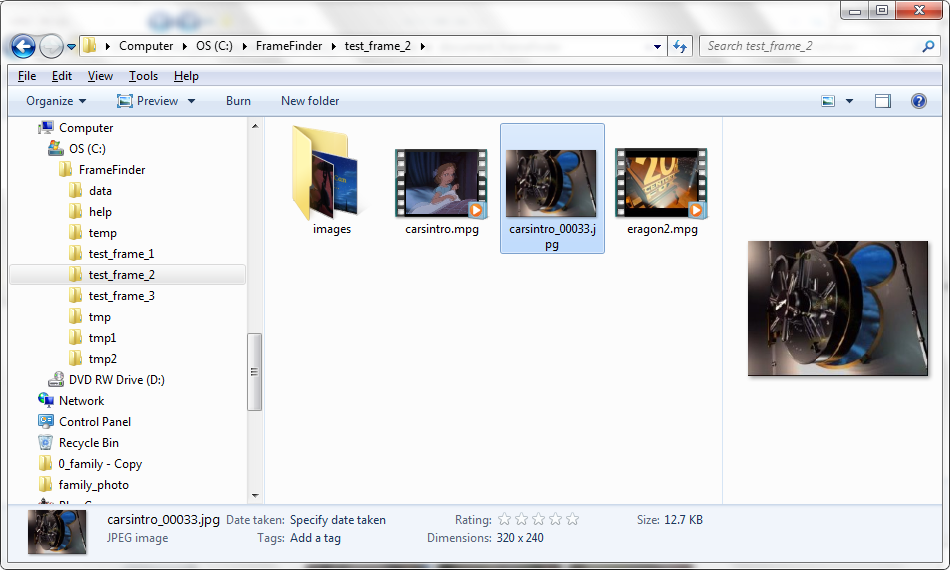Click the navigation pane scrollbar thumb
Image resolution: width=950 pixels, height=570 pixels.
point(255,372)
